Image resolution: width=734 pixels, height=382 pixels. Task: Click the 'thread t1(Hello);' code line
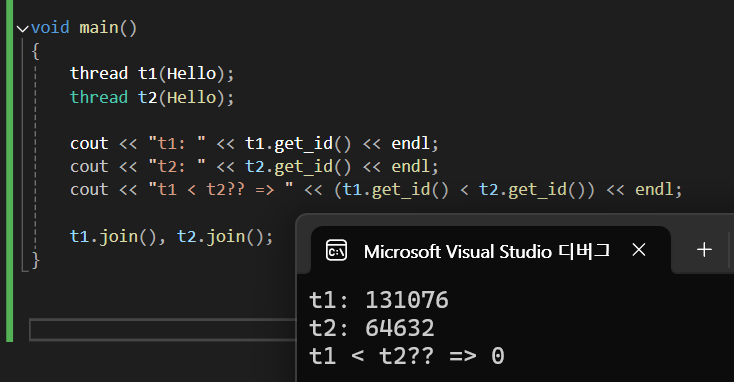[152, 73]
